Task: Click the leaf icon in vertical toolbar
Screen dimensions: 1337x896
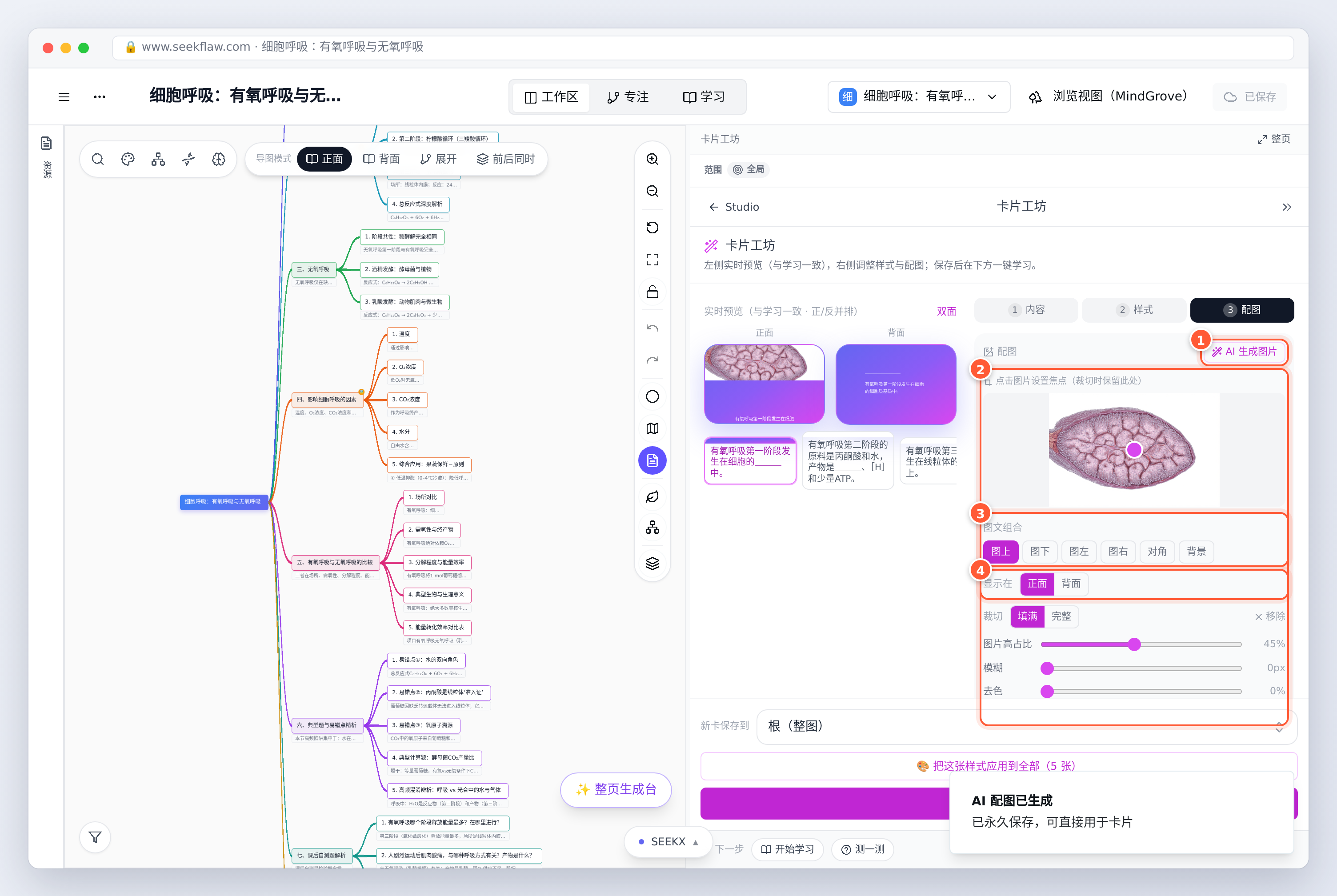Action: tap(652, 496)
